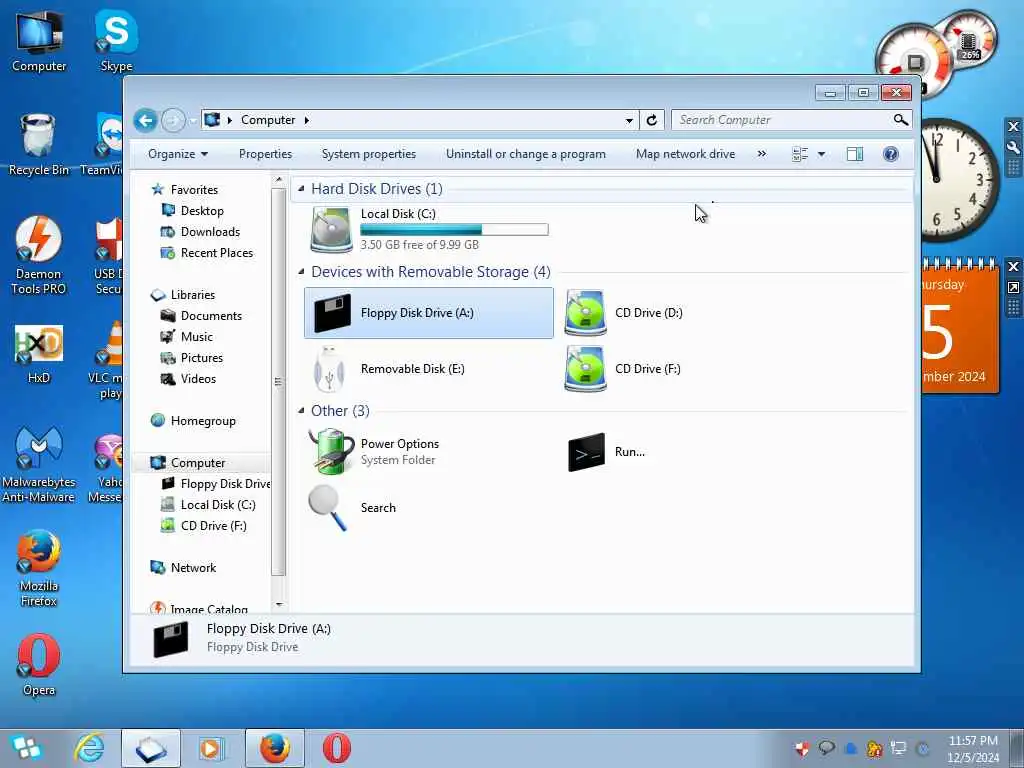
Task: Open recent pages dropdown next to Forward
Action: (x=193, y=121)
